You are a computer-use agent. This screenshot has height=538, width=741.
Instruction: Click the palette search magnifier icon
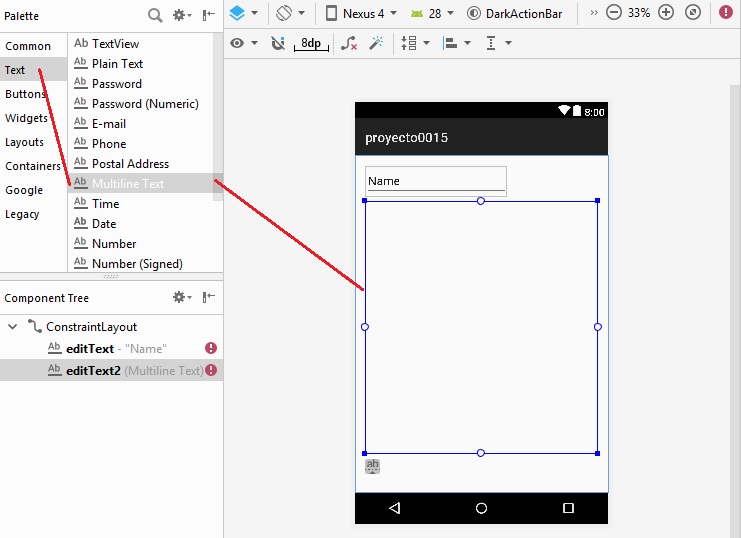(x=155, y=15)
